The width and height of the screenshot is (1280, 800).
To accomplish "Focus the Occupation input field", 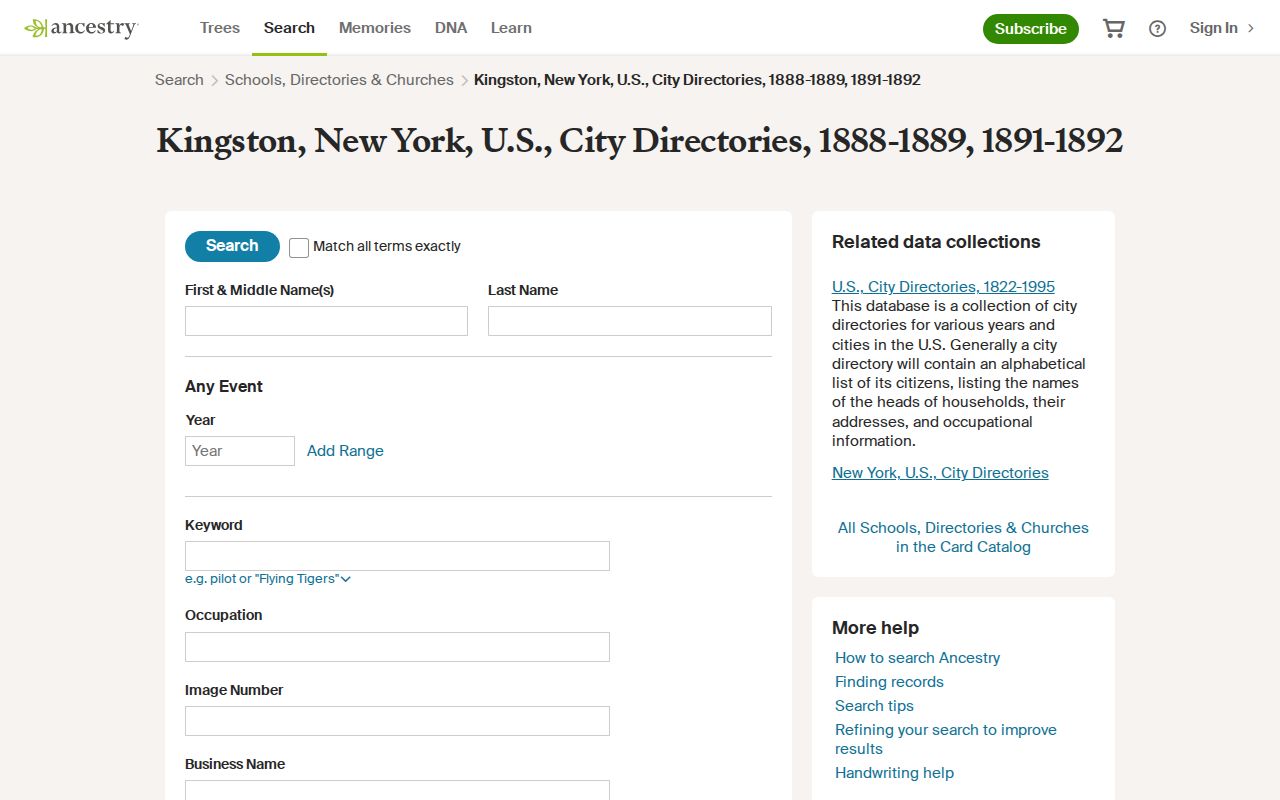I will 397,647.
